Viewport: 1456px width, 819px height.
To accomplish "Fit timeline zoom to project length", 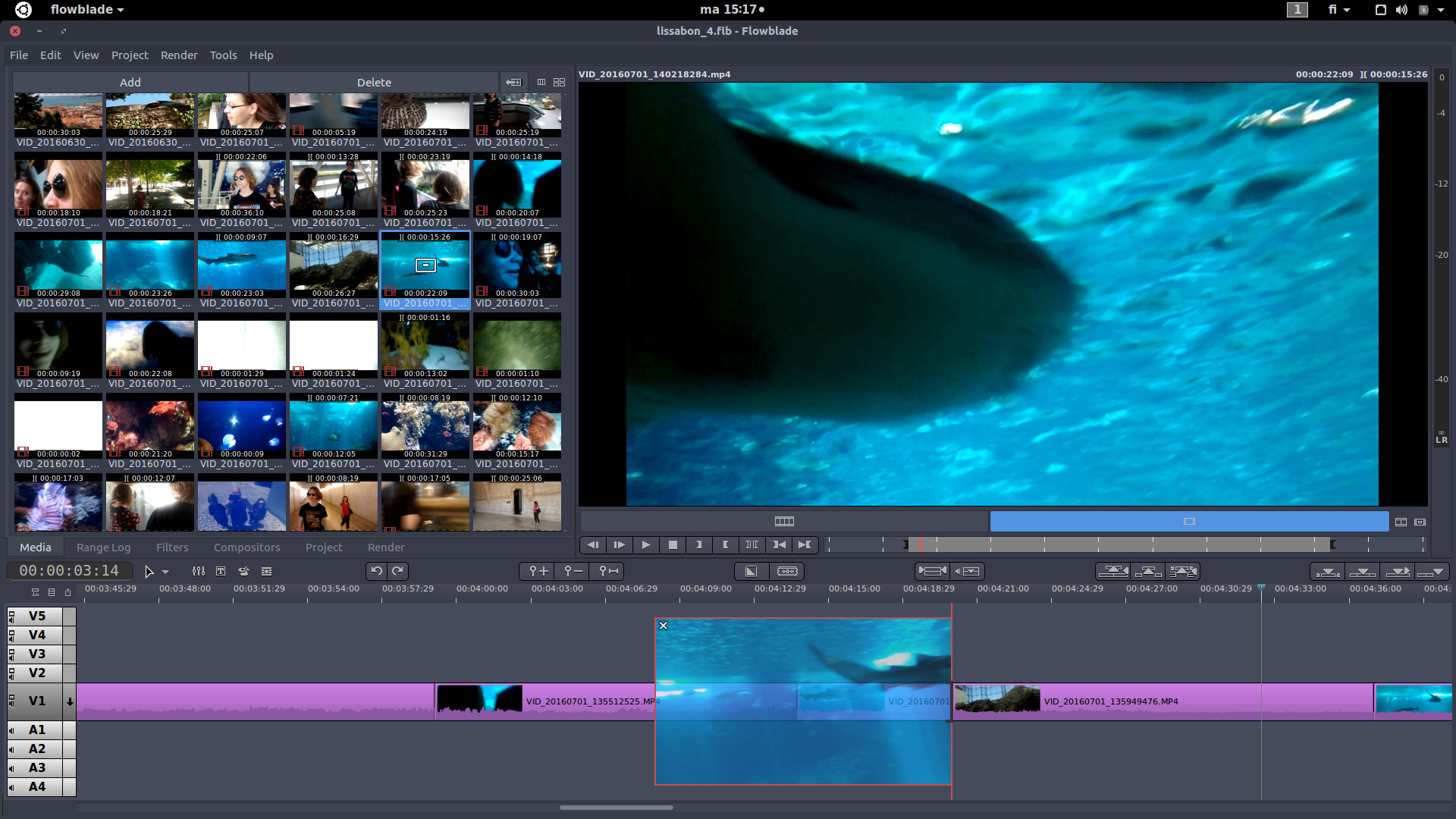I will pos(608,571).
